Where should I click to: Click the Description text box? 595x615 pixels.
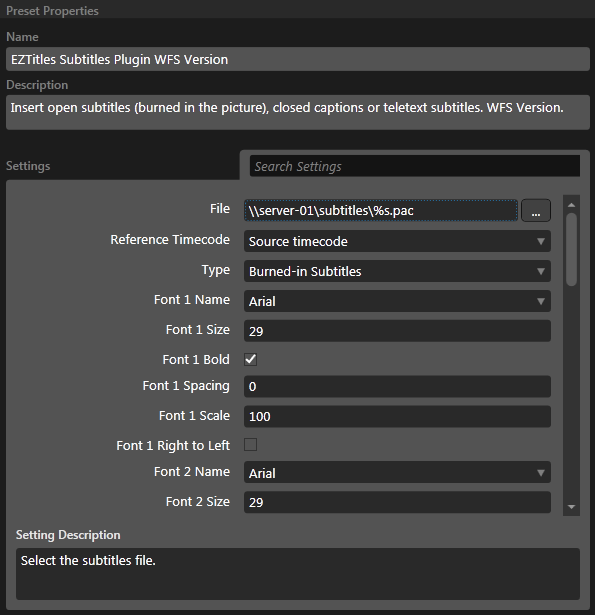click(x=298, y=112)
